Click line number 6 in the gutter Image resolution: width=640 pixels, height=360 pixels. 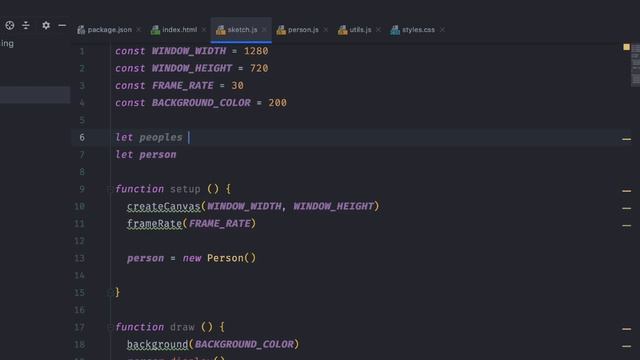point(82,138)
